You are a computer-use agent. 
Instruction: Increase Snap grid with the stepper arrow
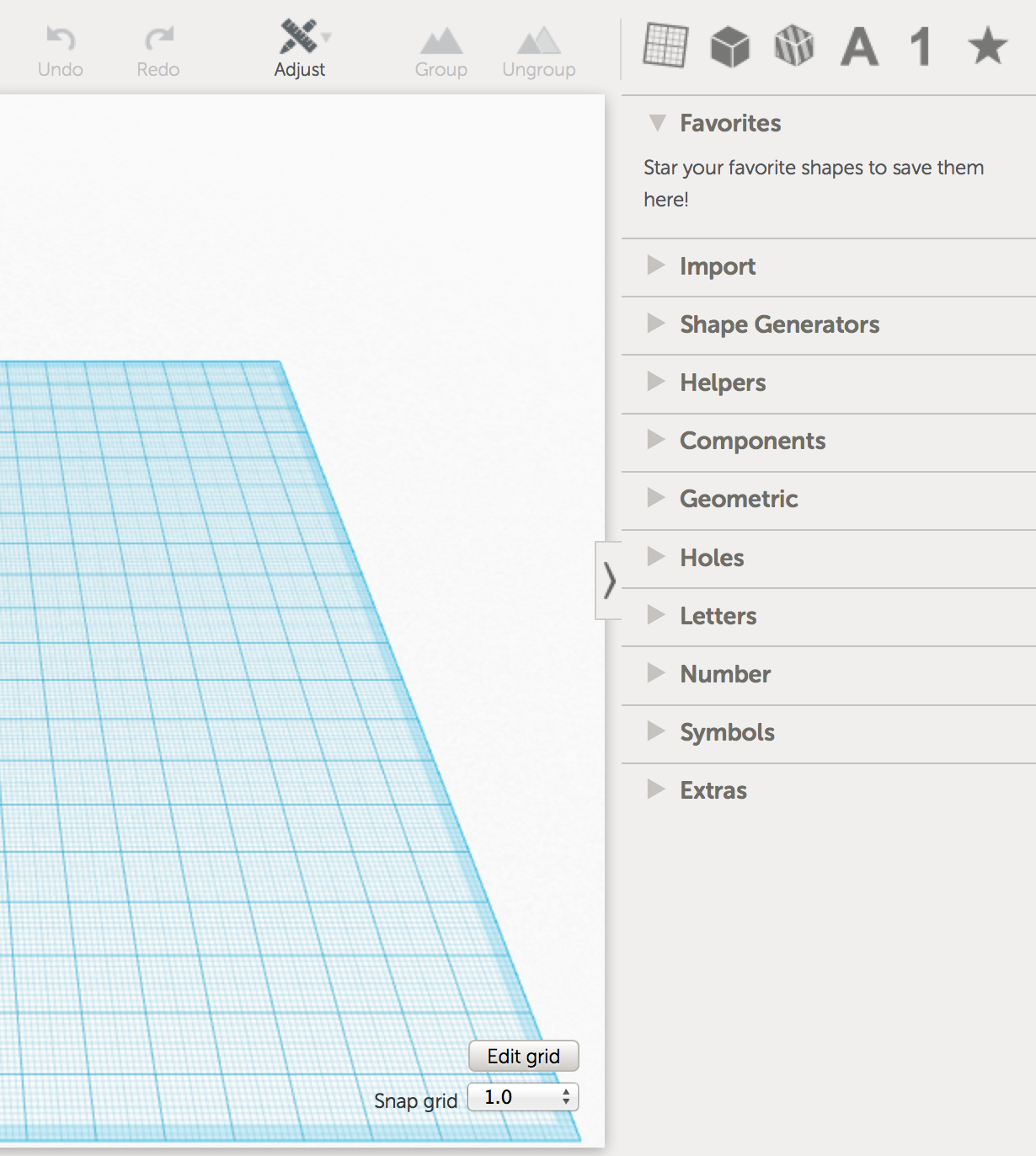567,1093
